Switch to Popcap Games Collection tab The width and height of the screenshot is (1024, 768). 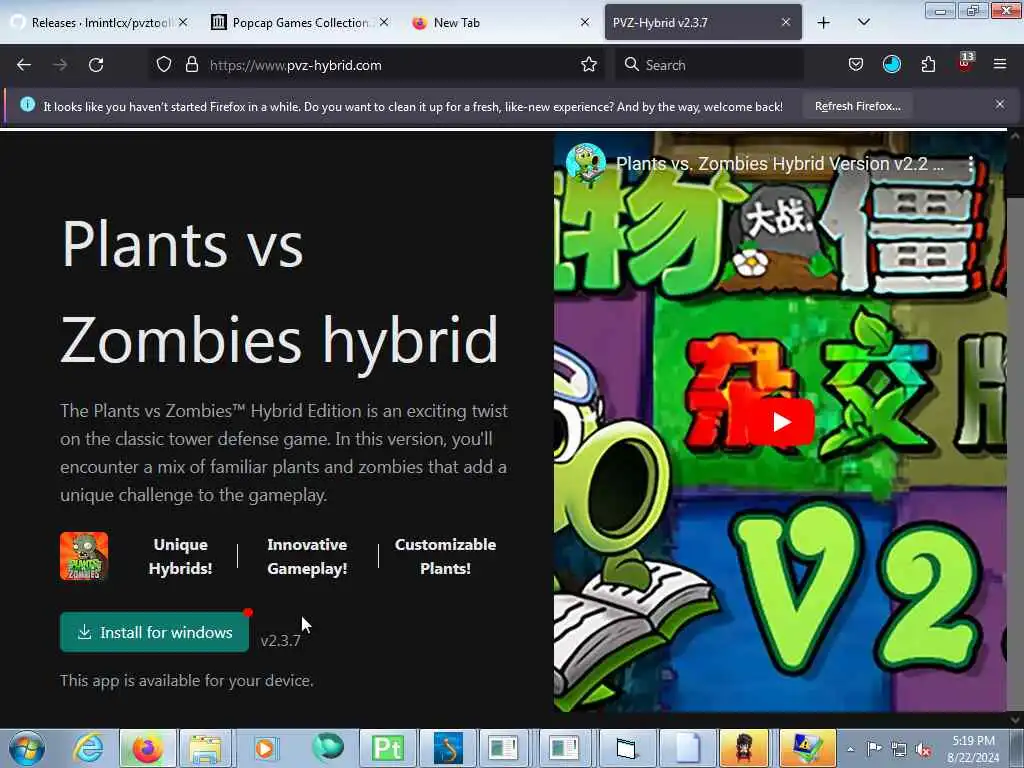click(x=300, y=23)
